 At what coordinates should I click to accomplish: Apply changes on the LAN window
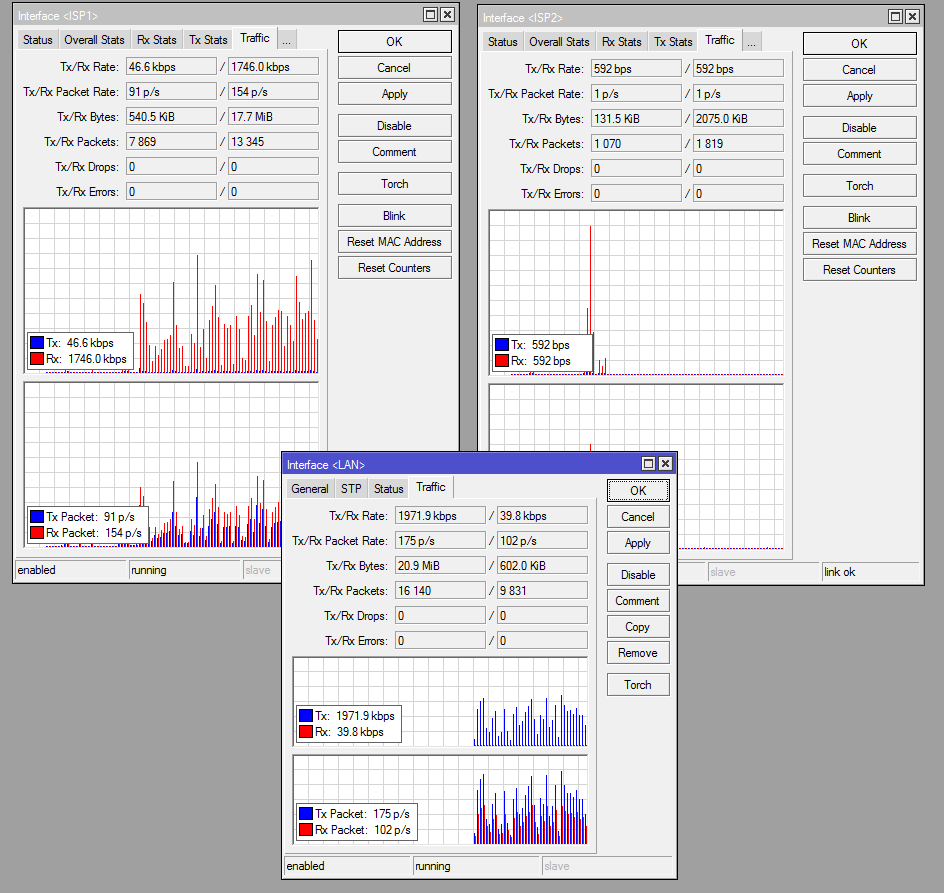coord(638,542)
